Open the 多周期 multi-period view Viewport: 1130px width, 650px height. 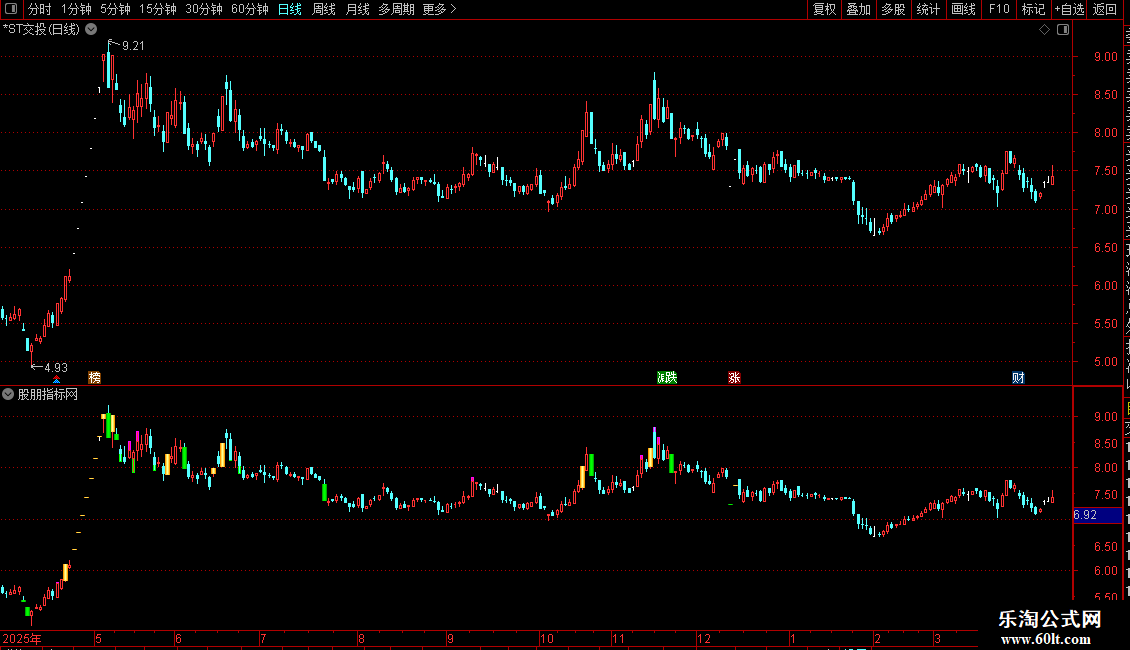click(x=396, y=9)
